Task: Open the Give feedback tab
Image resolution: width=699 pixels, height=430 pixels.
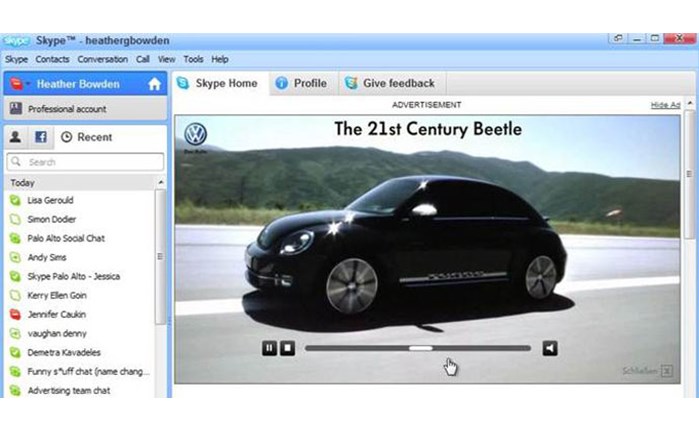Action: 391,83
